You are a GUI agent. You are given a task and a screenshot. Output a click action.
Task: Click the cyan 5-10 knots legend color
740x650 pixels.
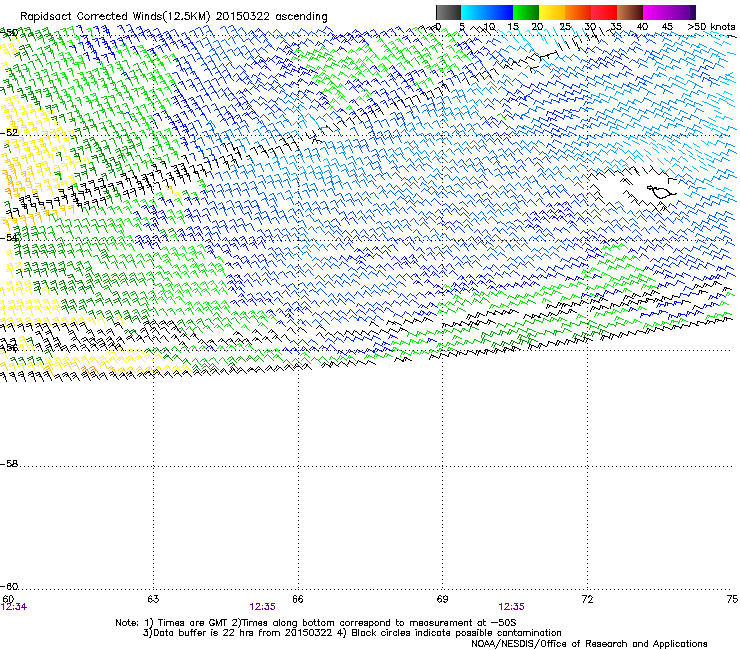point(474,12)
